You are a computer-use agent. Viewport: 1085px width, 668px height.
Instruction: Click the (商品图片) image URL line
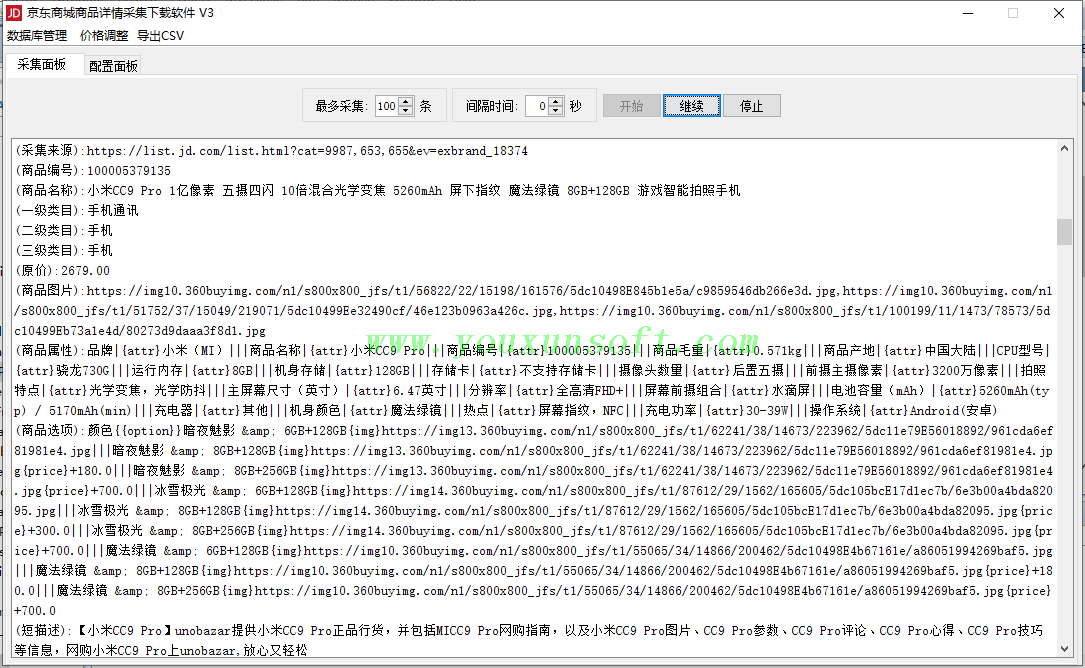click(534, 311)
